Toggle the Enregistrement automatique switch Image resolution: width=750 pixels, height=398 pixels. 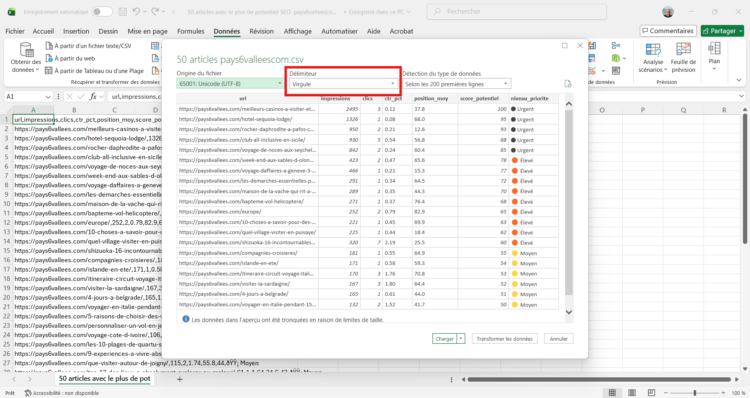(102, 11)
